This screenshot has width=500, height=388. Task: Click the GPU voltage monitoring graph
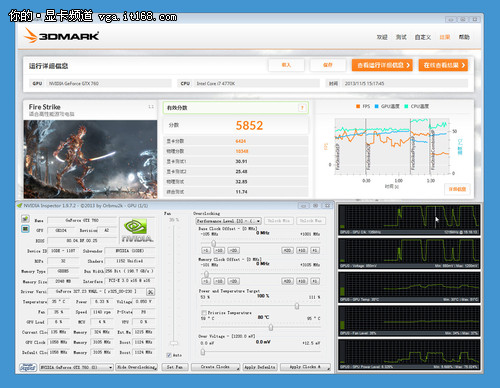pyautogui.click(x=409, y=253)
